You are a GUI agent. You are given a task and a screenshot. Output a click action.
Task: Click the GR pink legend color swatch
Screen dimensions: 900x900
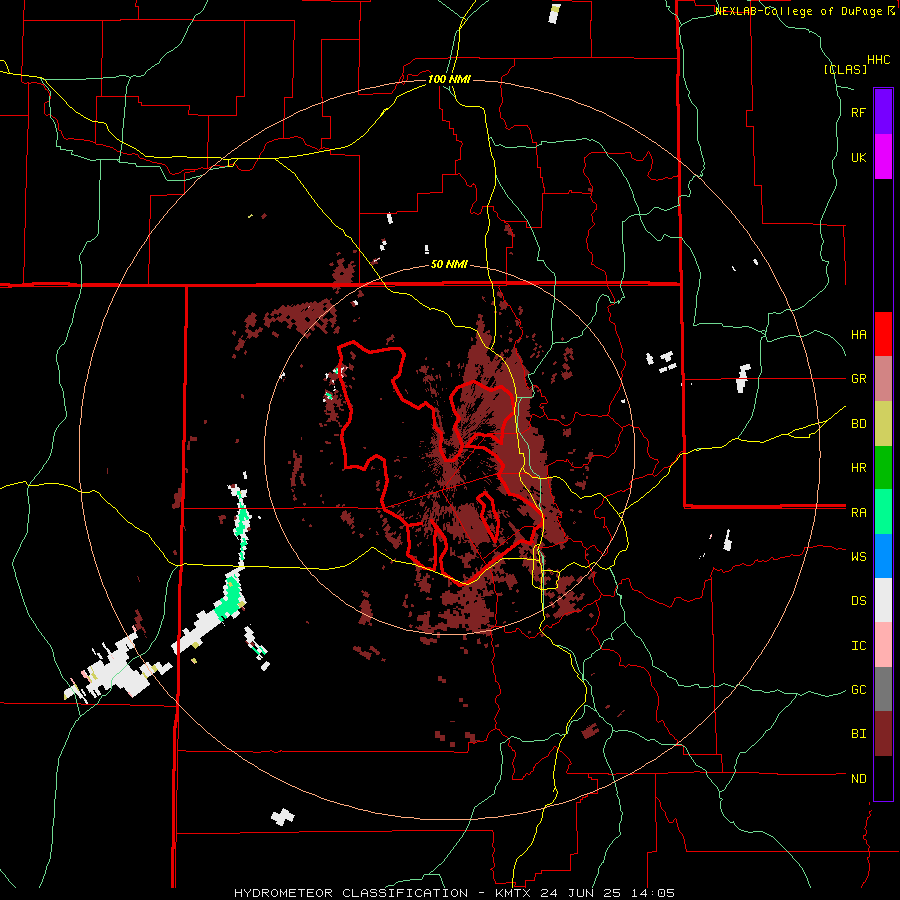coord(883,379)
